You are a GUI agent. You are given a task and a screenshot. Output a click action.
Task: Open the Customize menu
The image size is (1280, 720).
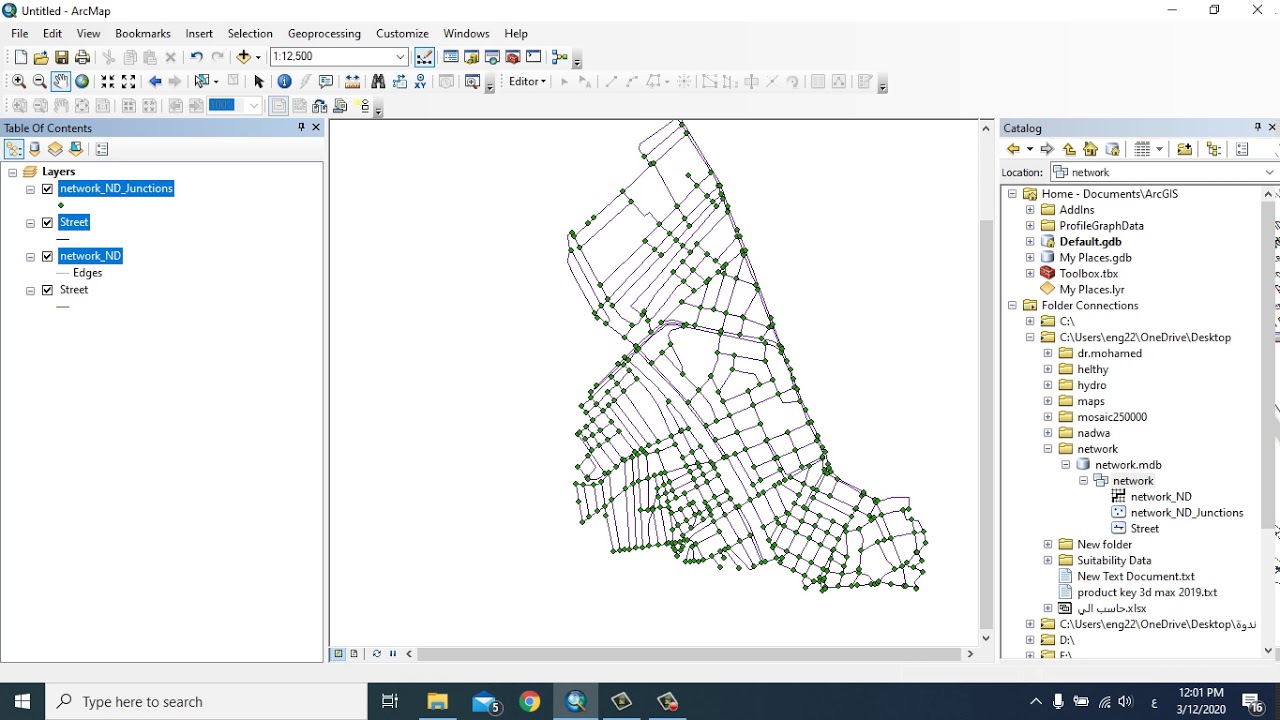point(402,33)
